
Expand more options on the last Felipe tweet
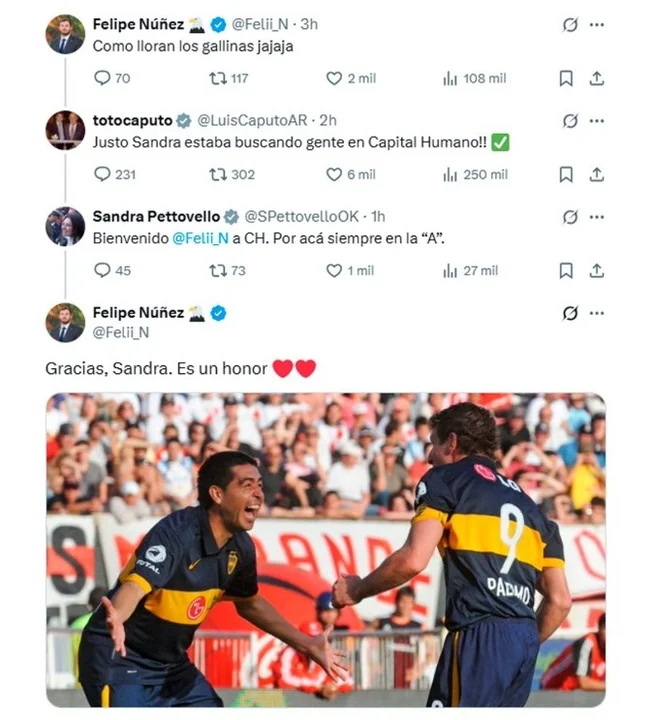[597, 313]
